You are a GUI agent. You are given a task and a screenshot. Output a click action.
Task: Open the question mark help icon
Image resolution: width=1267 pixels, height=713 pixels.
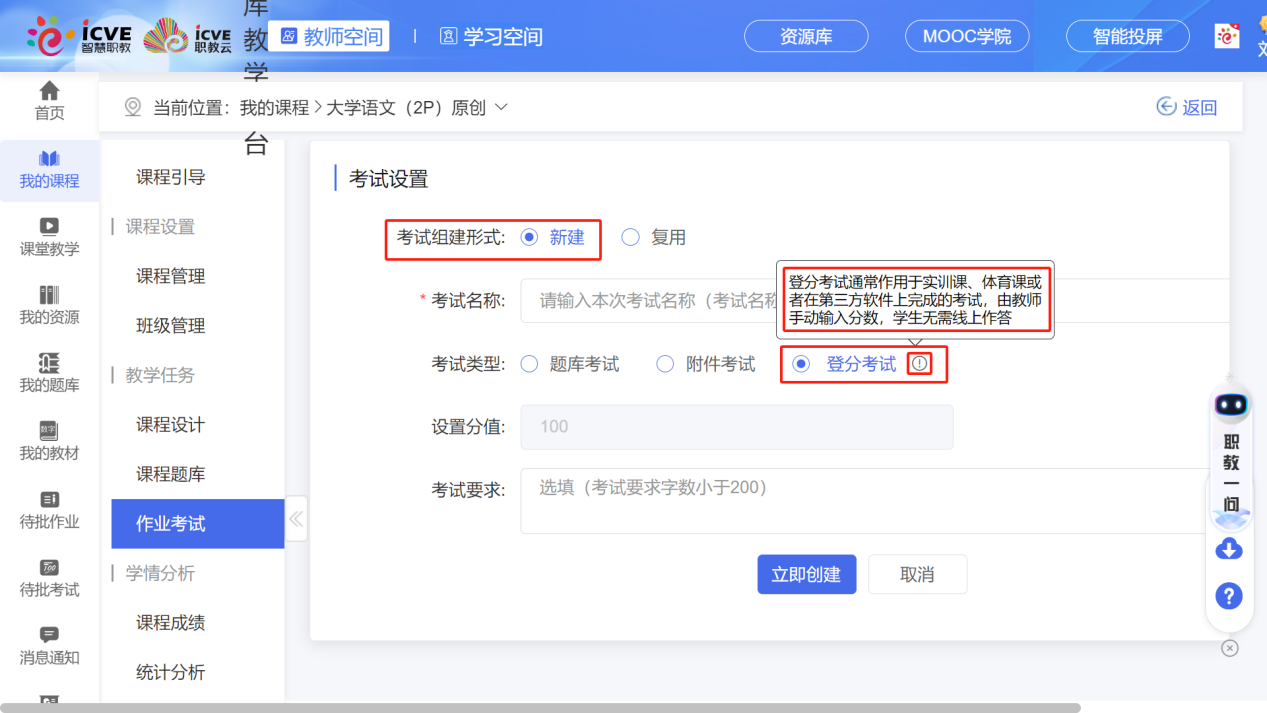coord(1229,596)
